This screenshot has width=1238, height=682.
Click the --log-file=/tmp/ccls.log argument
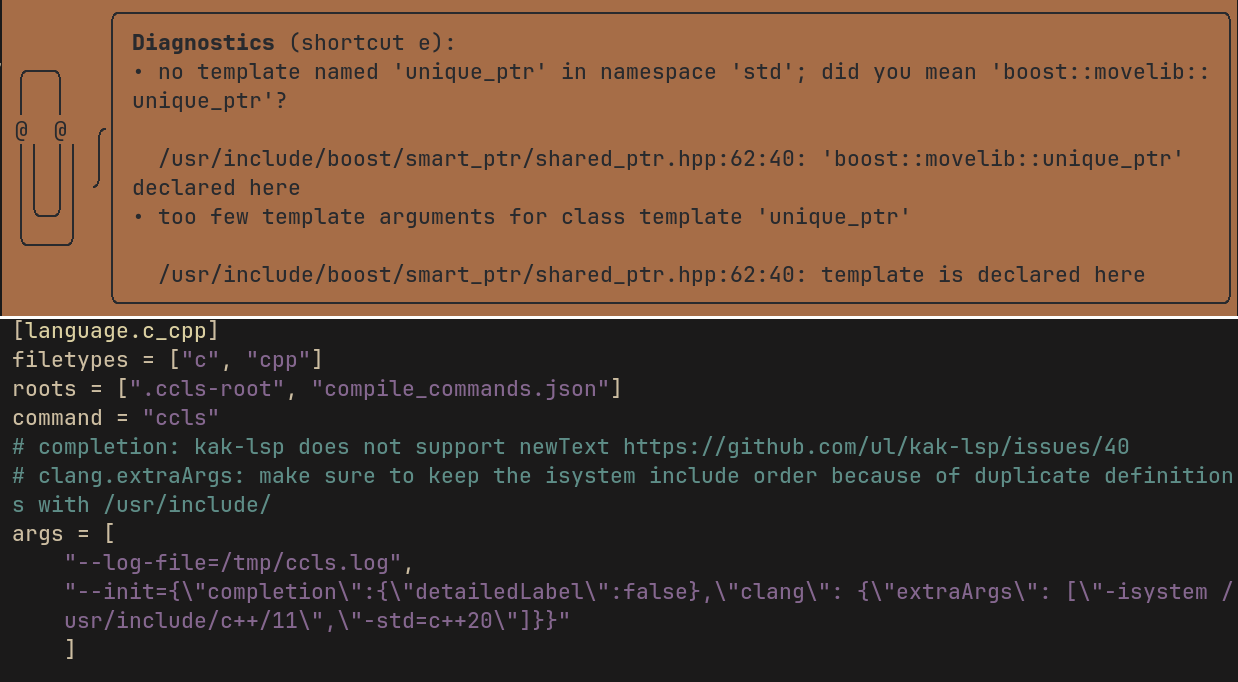[x=233, y=562]
